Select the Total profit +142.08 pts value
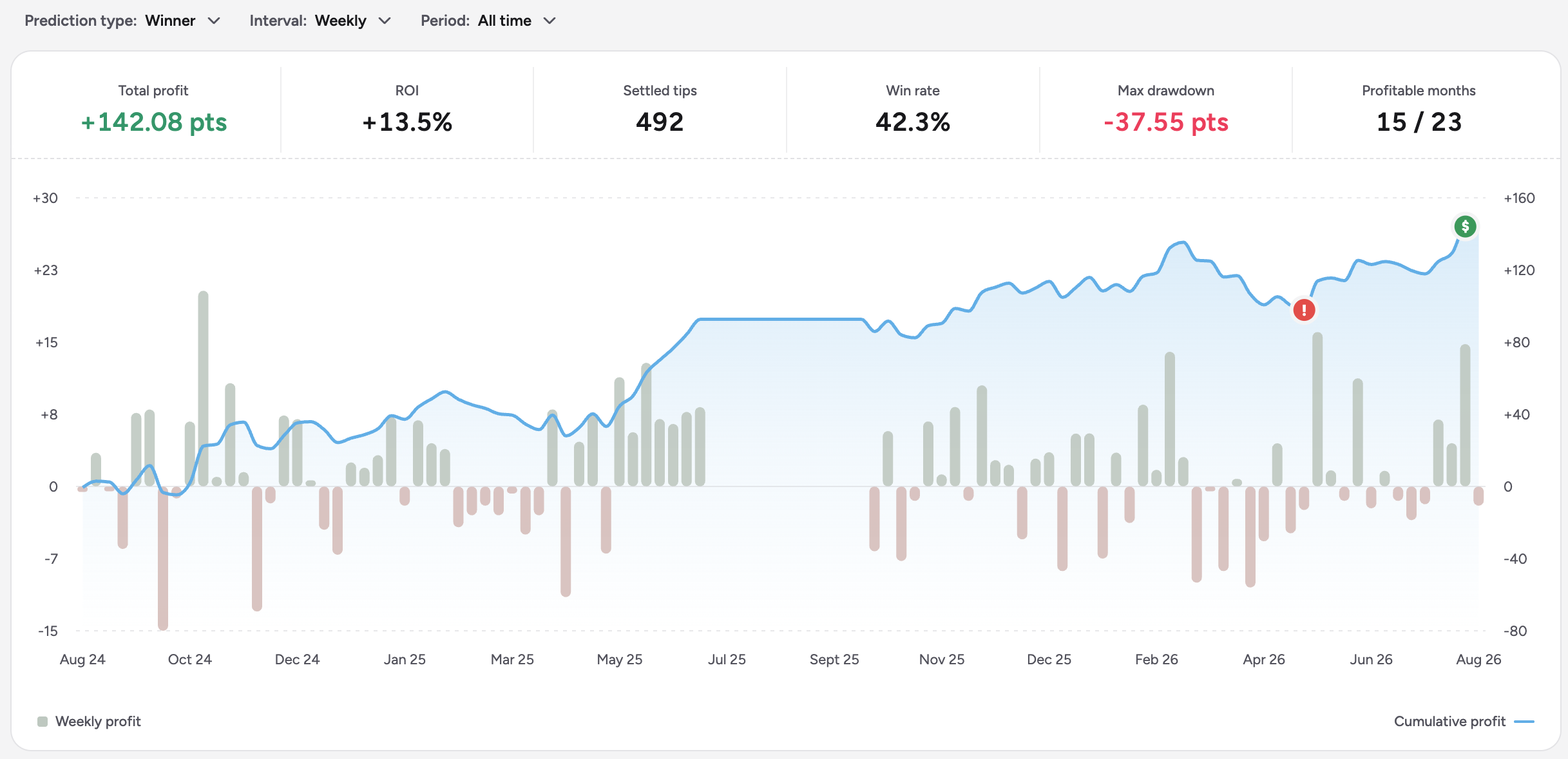This screenshot has height=759, width=1568. 153,122
